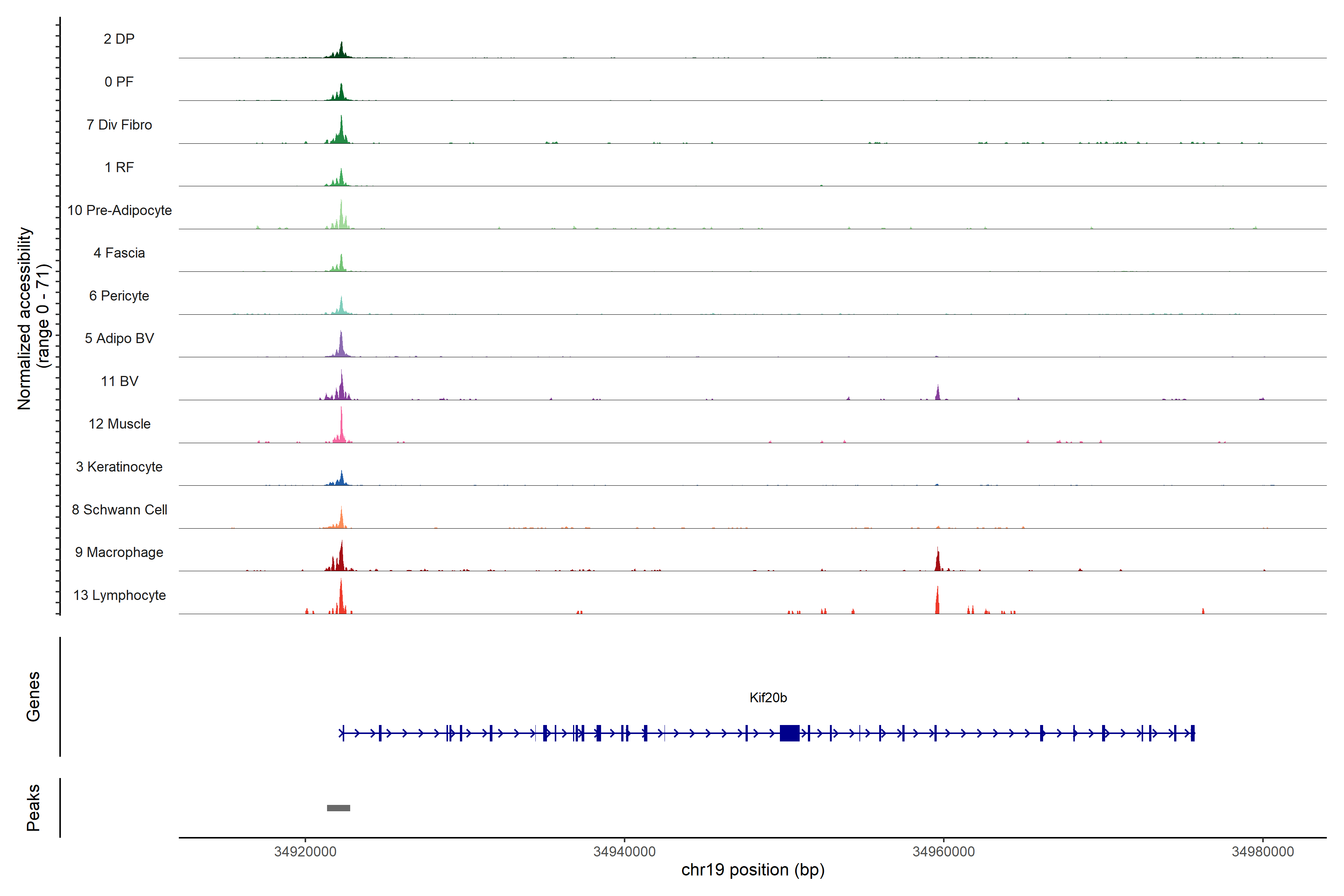
Task: Click the Peaks panel label
Action: pyautogui.click(x=33, y=808)
